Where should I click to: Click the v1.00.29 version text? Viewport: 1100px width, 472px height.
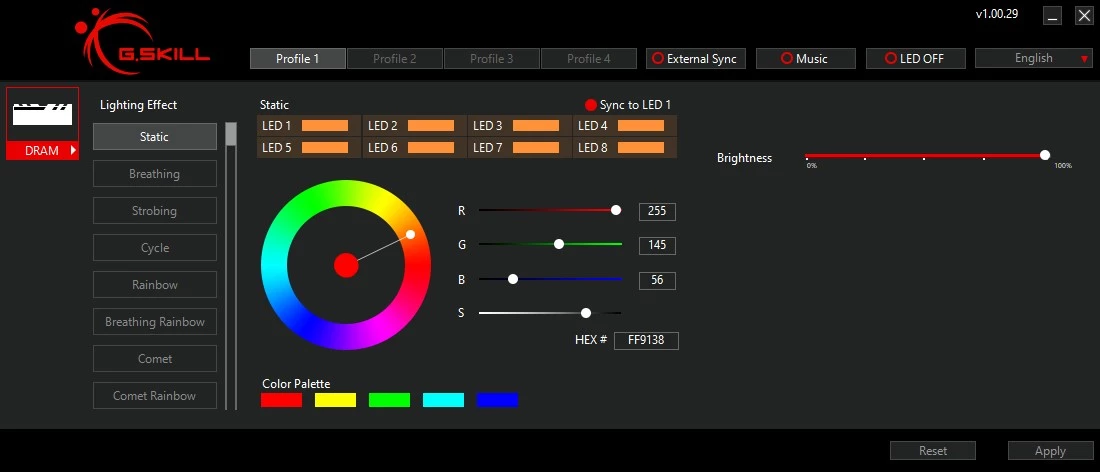point(997,13)
